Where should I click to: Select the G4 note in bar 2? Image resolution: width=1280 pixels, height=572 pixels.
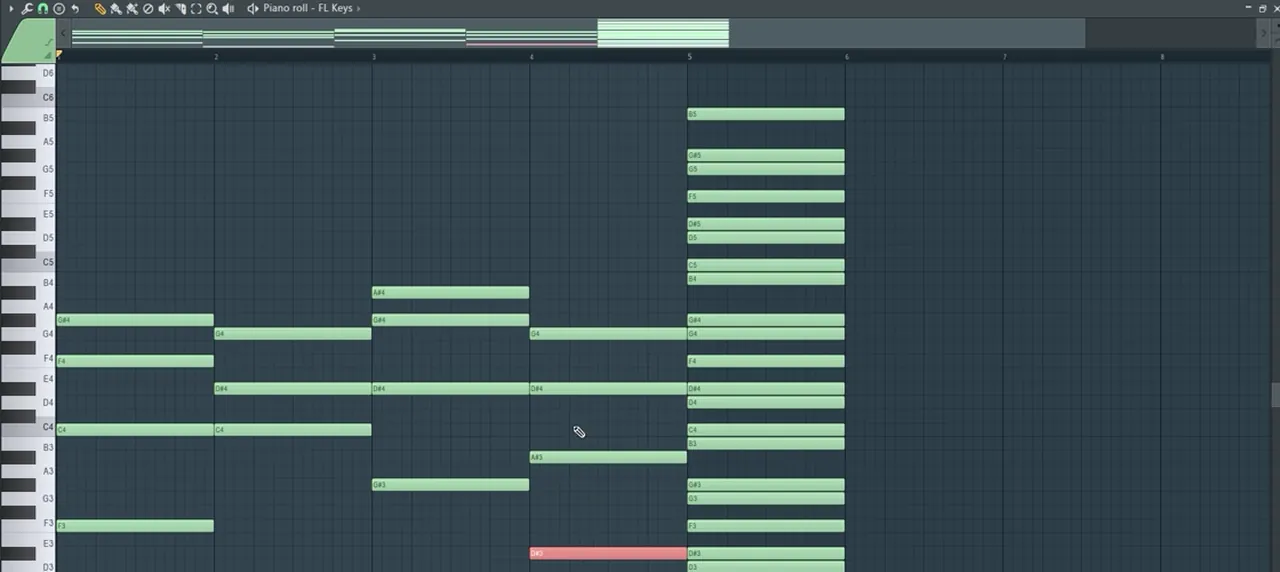click(x=293, y=334)
